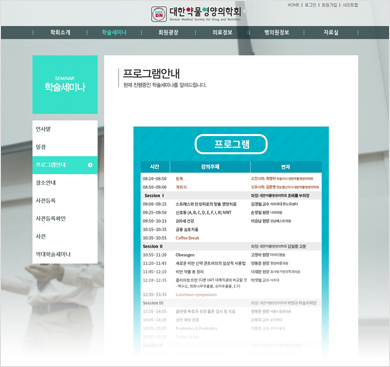The image size is (390, 367).
Task: Click the 대한약물영양의학회 title text
Action: (x=205, y=12)
